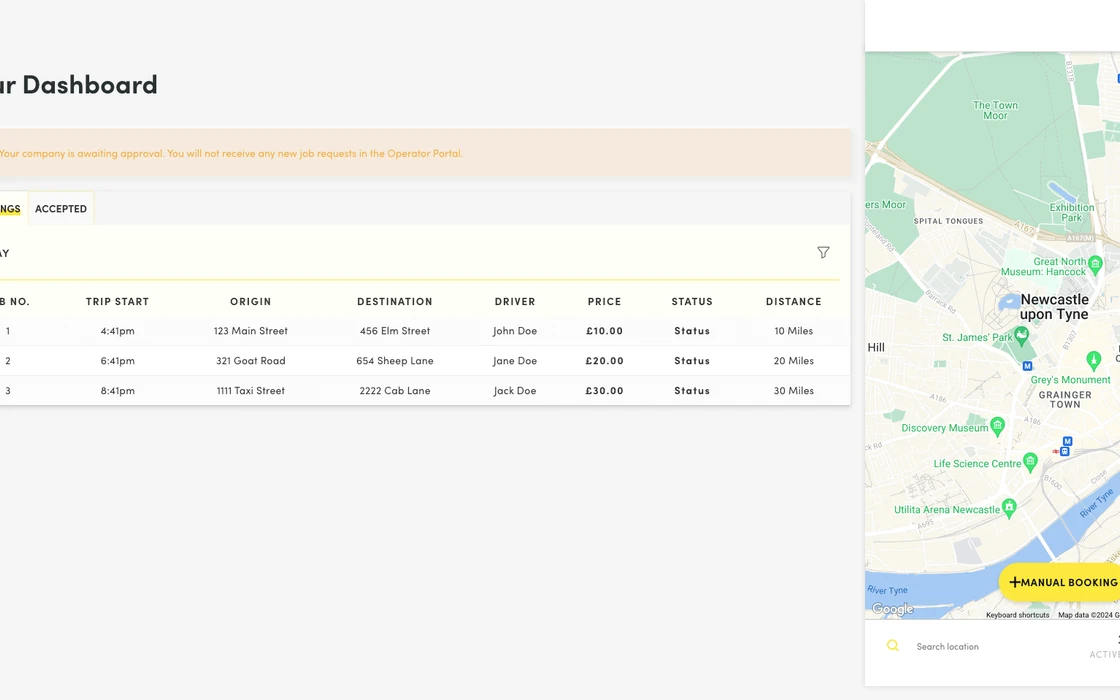Click Exhibition Park label on map
Viewport: 1120px width, 700px height.
point(1071,212)
